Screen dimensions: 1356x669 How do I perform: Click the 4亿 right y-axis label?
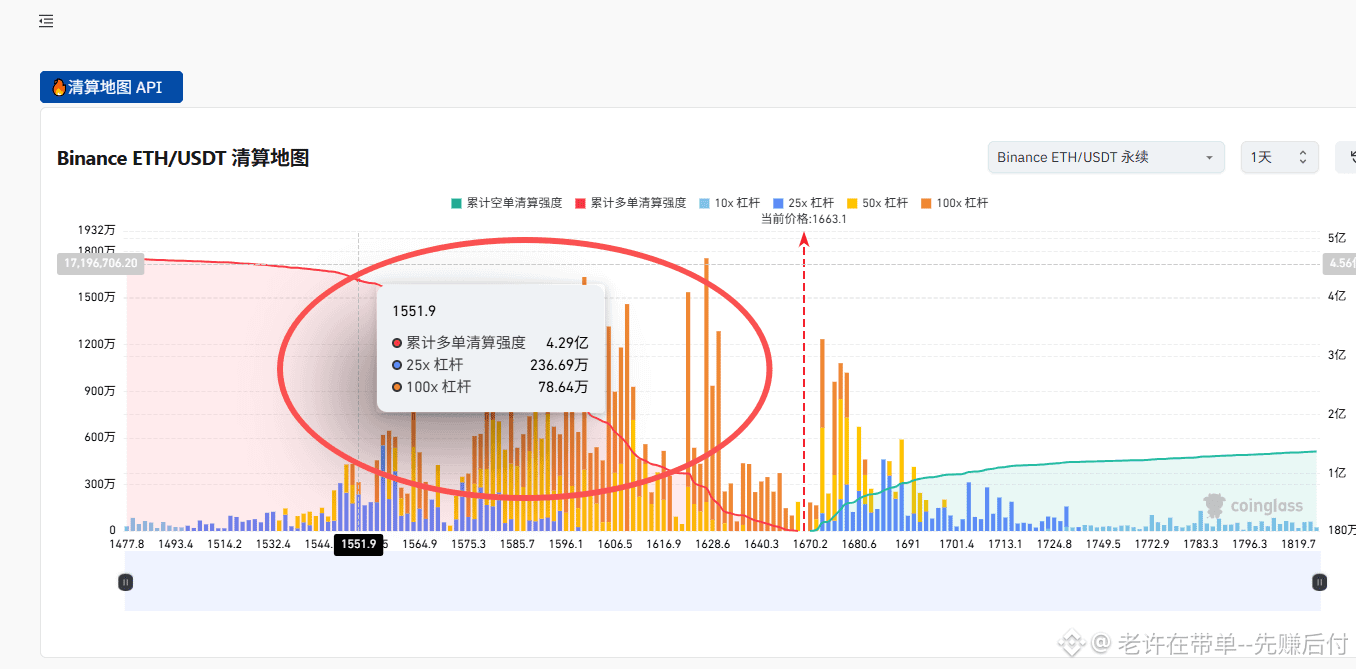[1337, 296]
